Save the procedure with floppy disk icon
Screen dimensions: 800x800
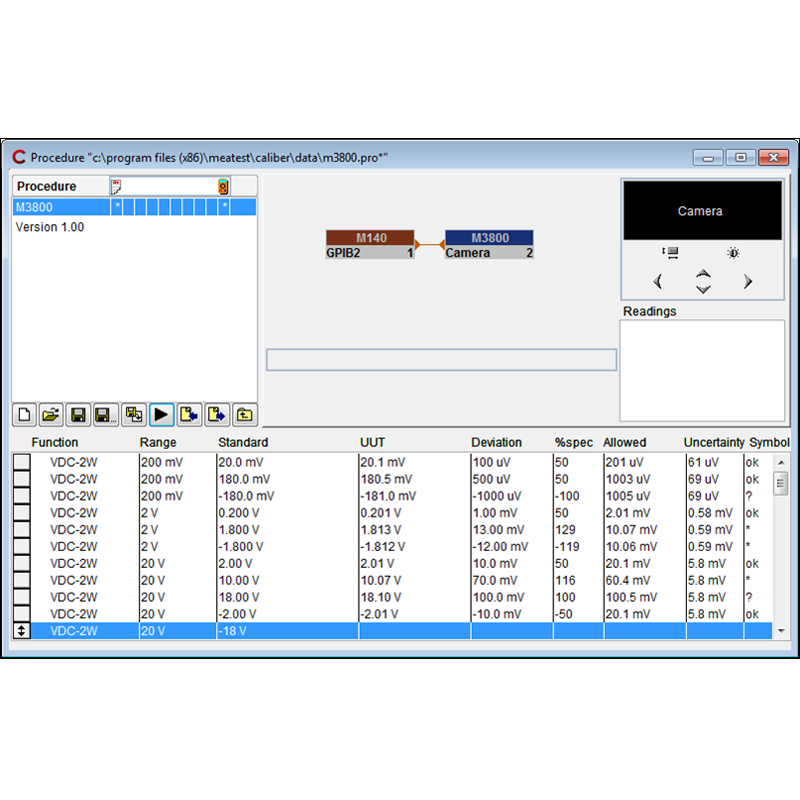tap(78, 414)
